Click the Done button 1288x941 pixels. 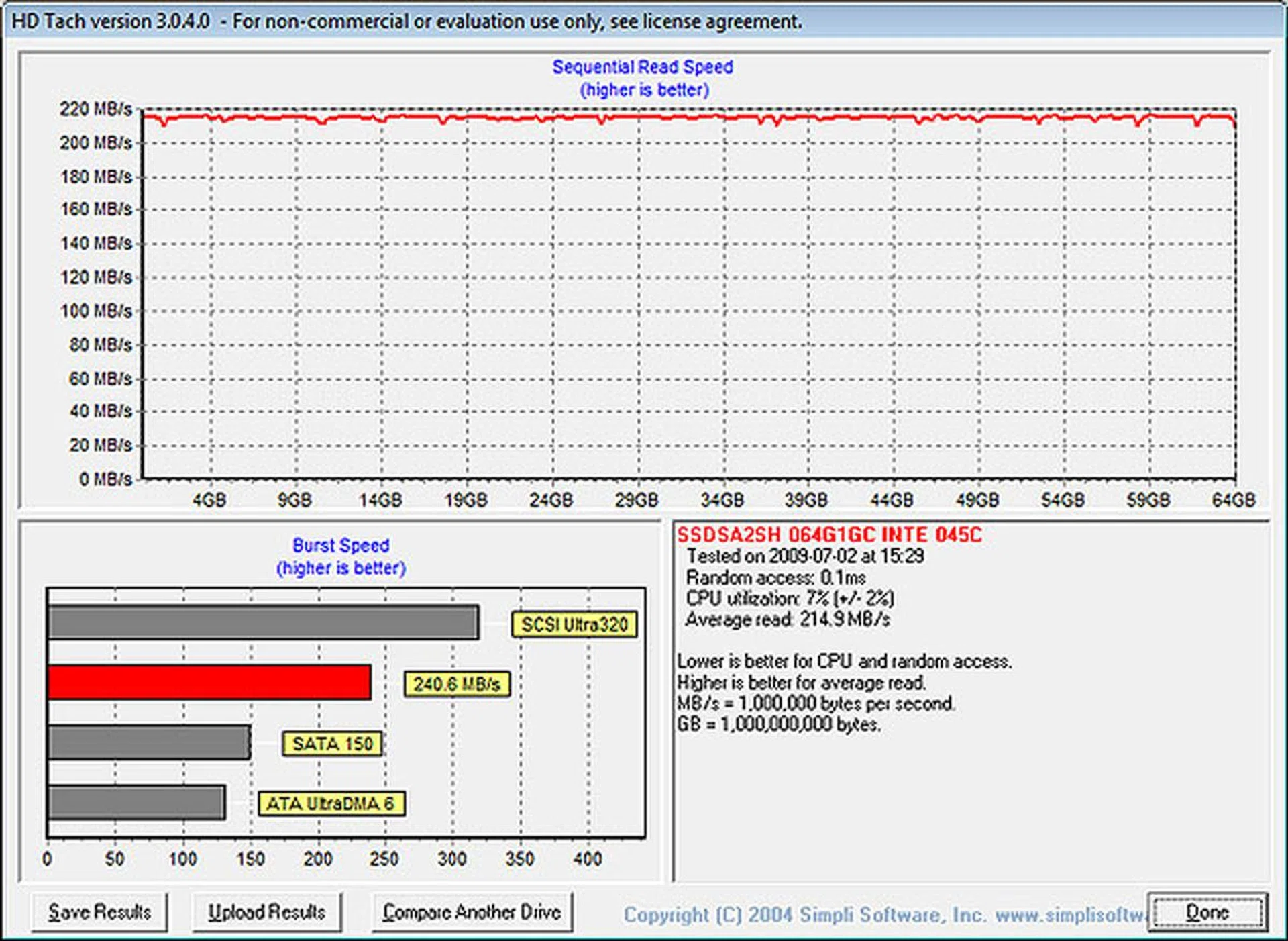1207,912
